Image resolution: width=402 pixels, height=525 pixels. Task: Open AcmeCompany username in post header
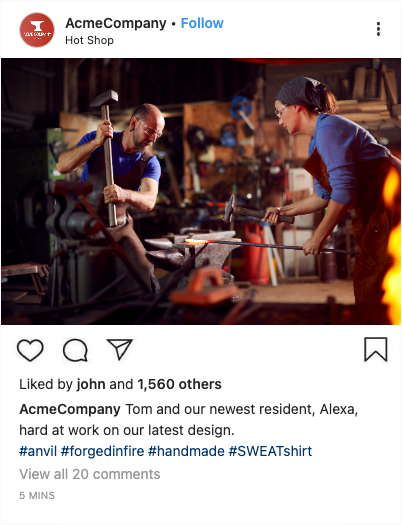pyautogui.click(x=116, y=23)
